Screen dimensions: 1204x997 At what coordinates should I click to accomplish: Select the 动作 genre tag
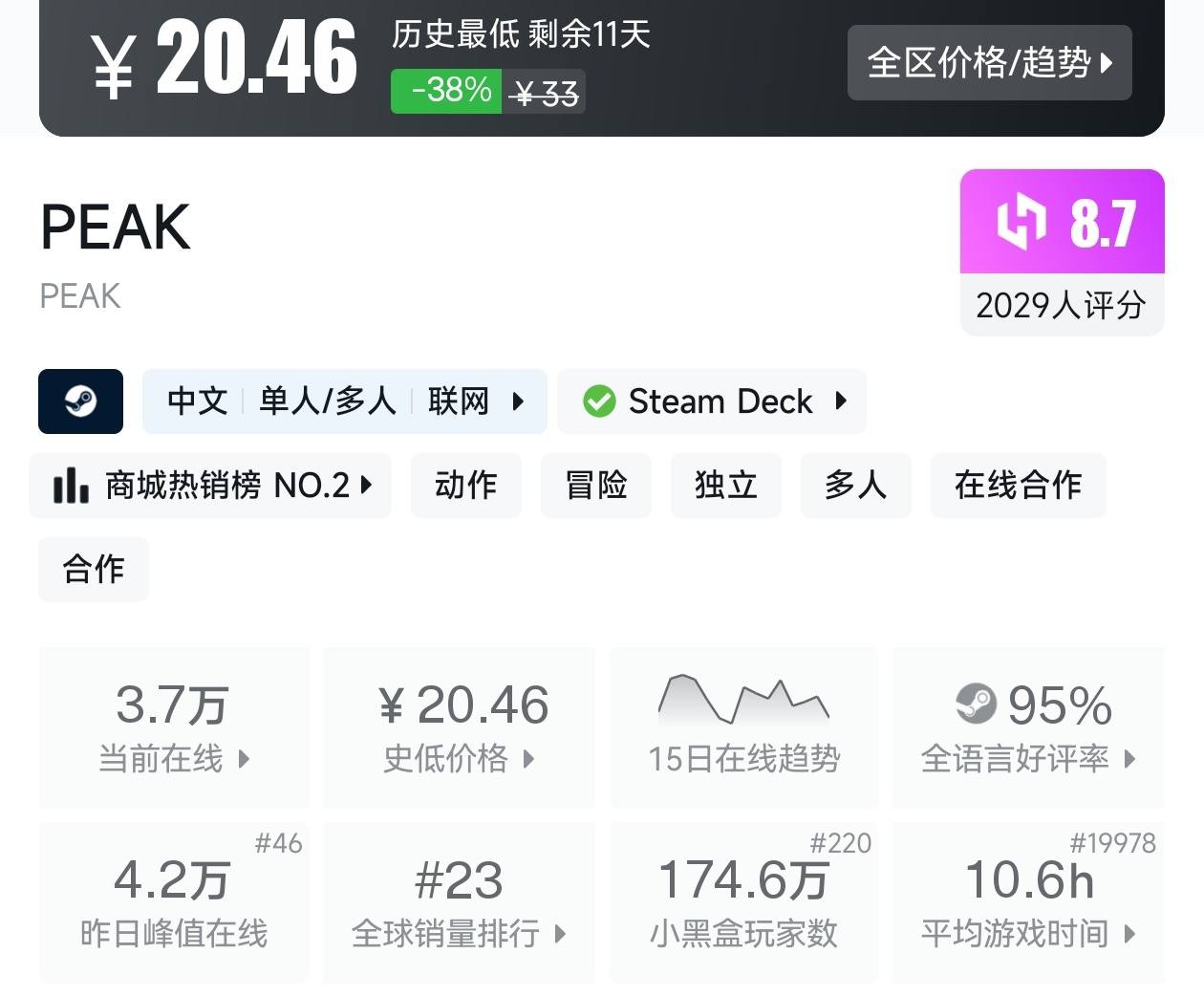[x=466, y=486]
